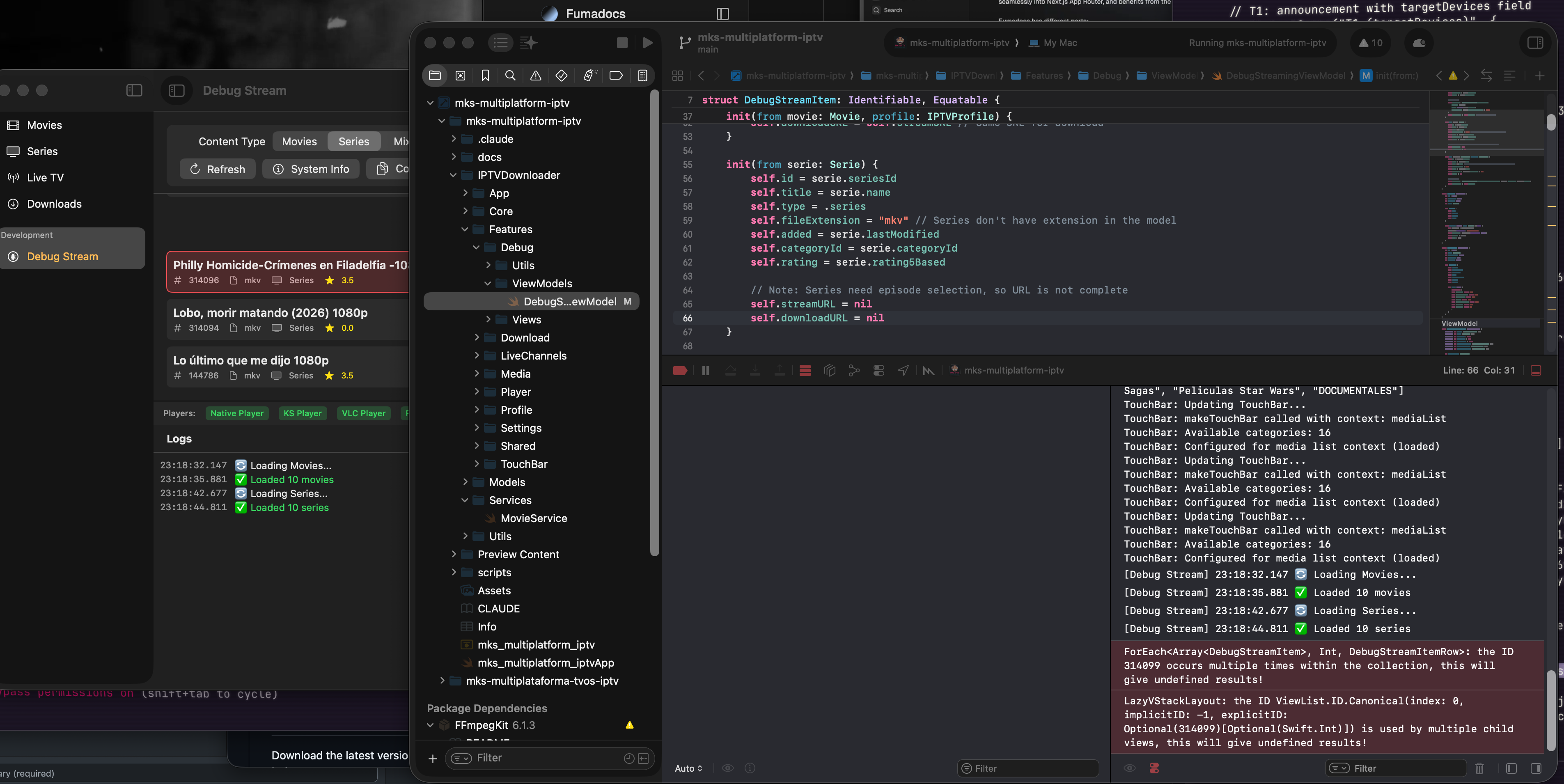Toggle the right inspector panel button

pos(1535,43)
